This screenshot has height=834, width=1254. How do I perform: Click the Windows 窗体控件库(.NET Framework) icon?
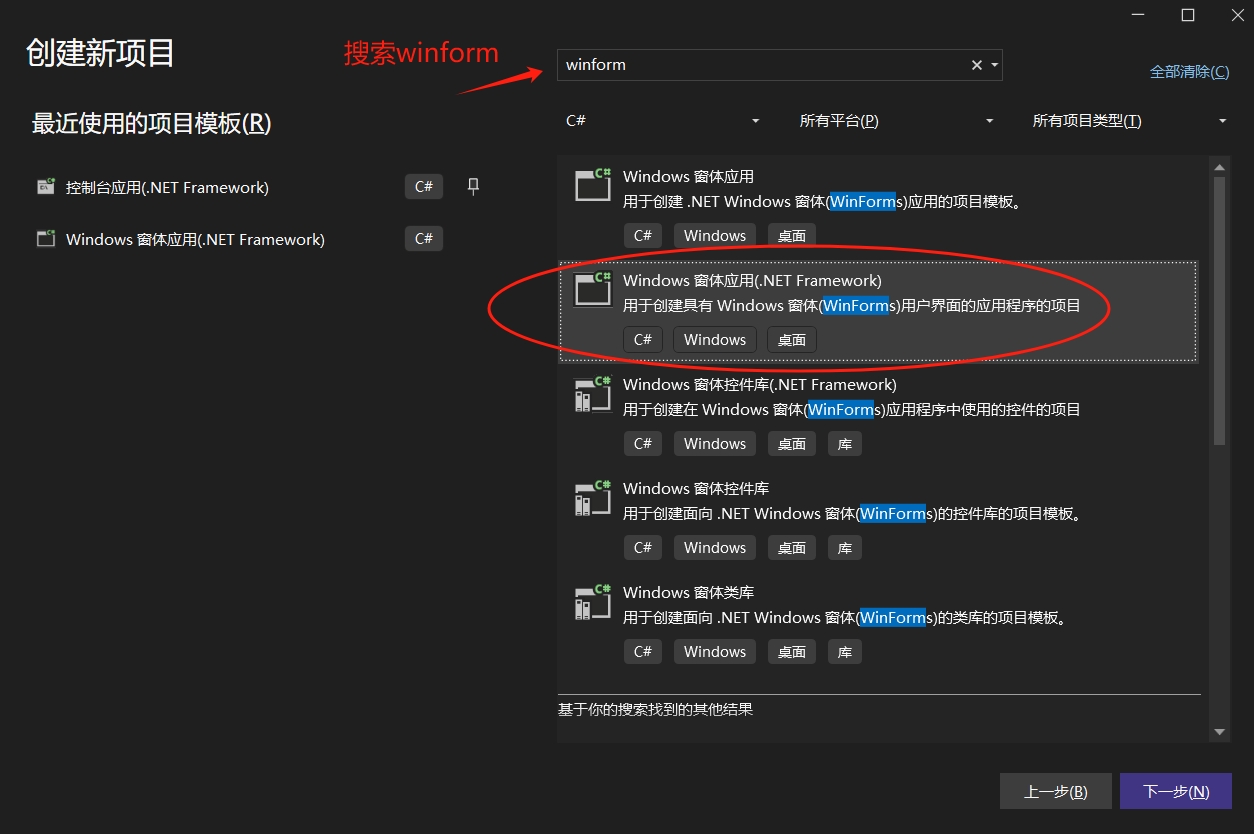pyautogui.click(x=592, y=394)
